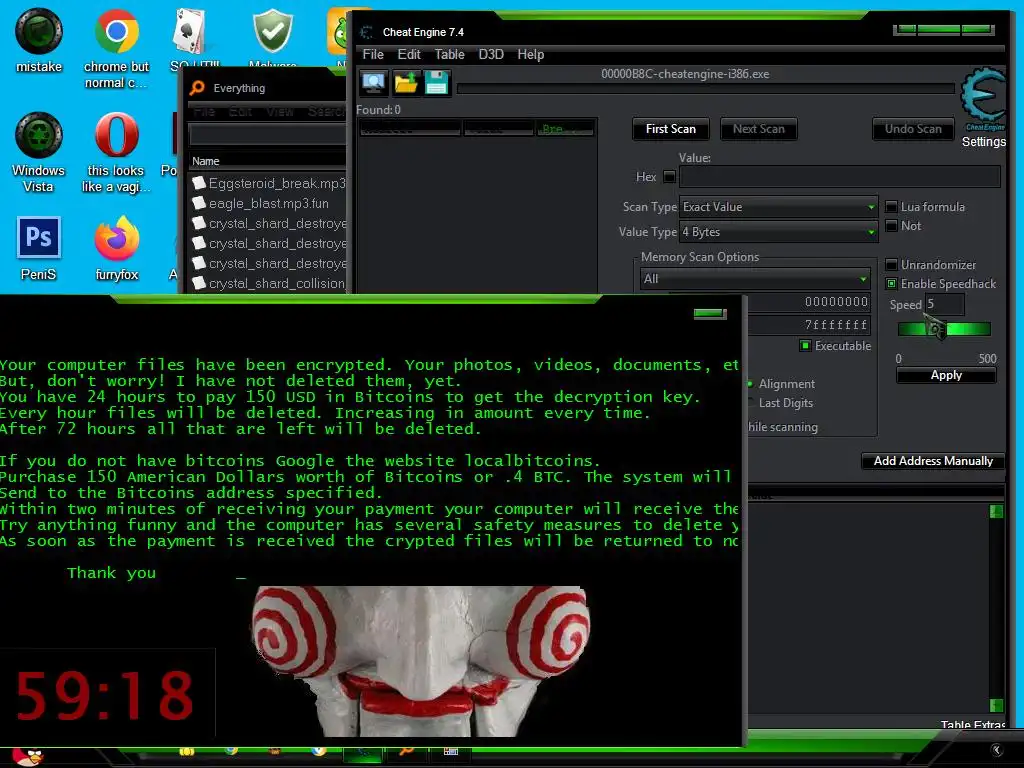This screenshot has height=768, width=1024.
Task: Click the red 59:18 countdown timer
Action: (104, 696)
